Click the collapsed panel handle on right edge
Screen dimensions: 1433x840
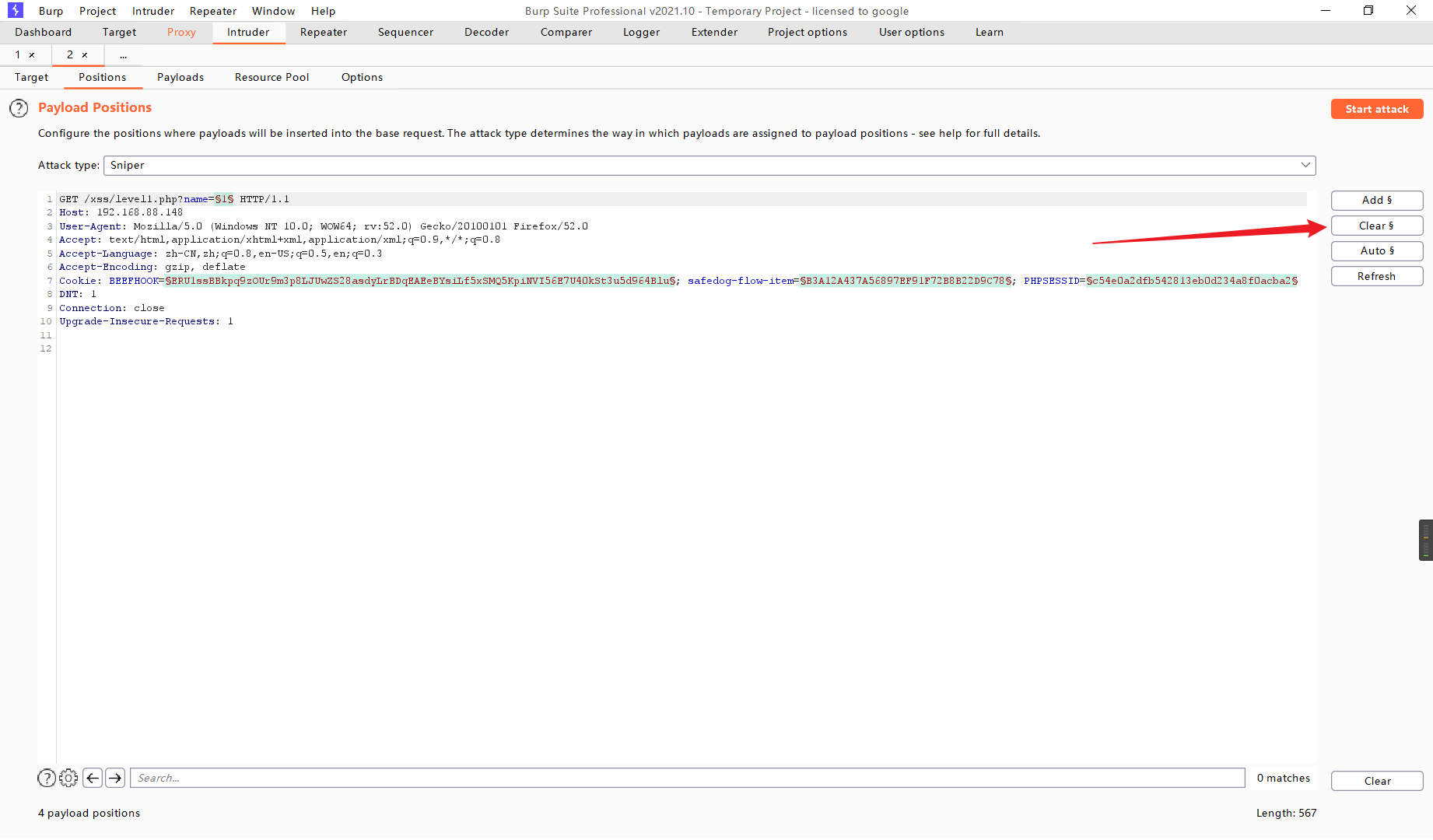pos(1426,539)
